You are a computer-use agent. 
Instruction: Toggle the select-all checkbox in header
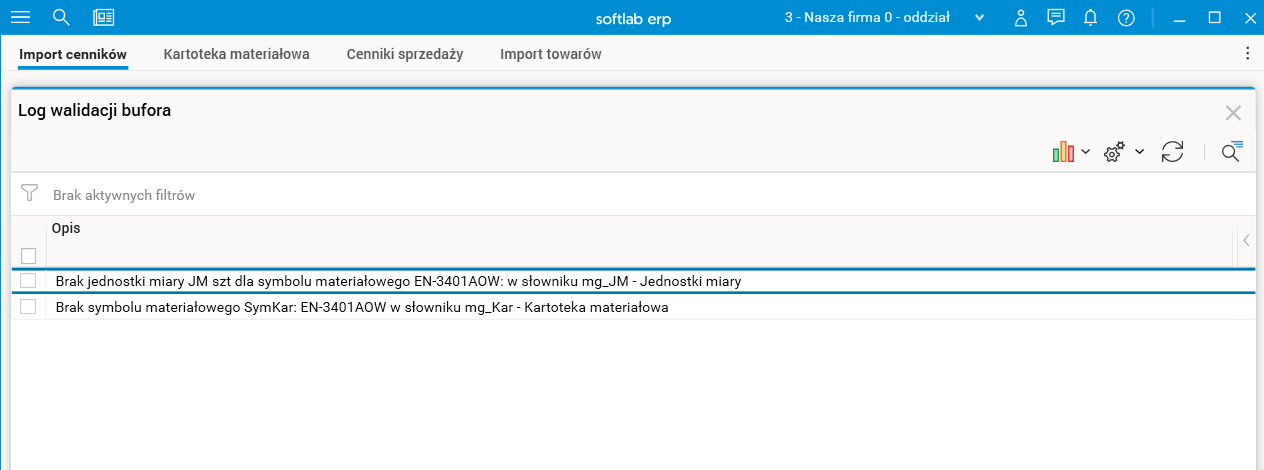(x=28, y=256)
